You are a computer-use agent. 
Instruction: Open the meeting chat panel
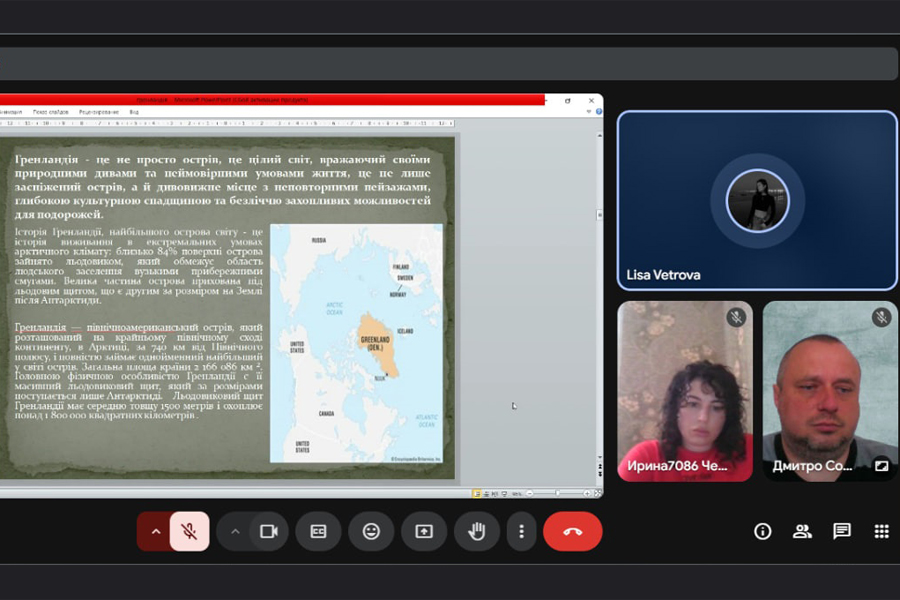(x=842, y=531)
